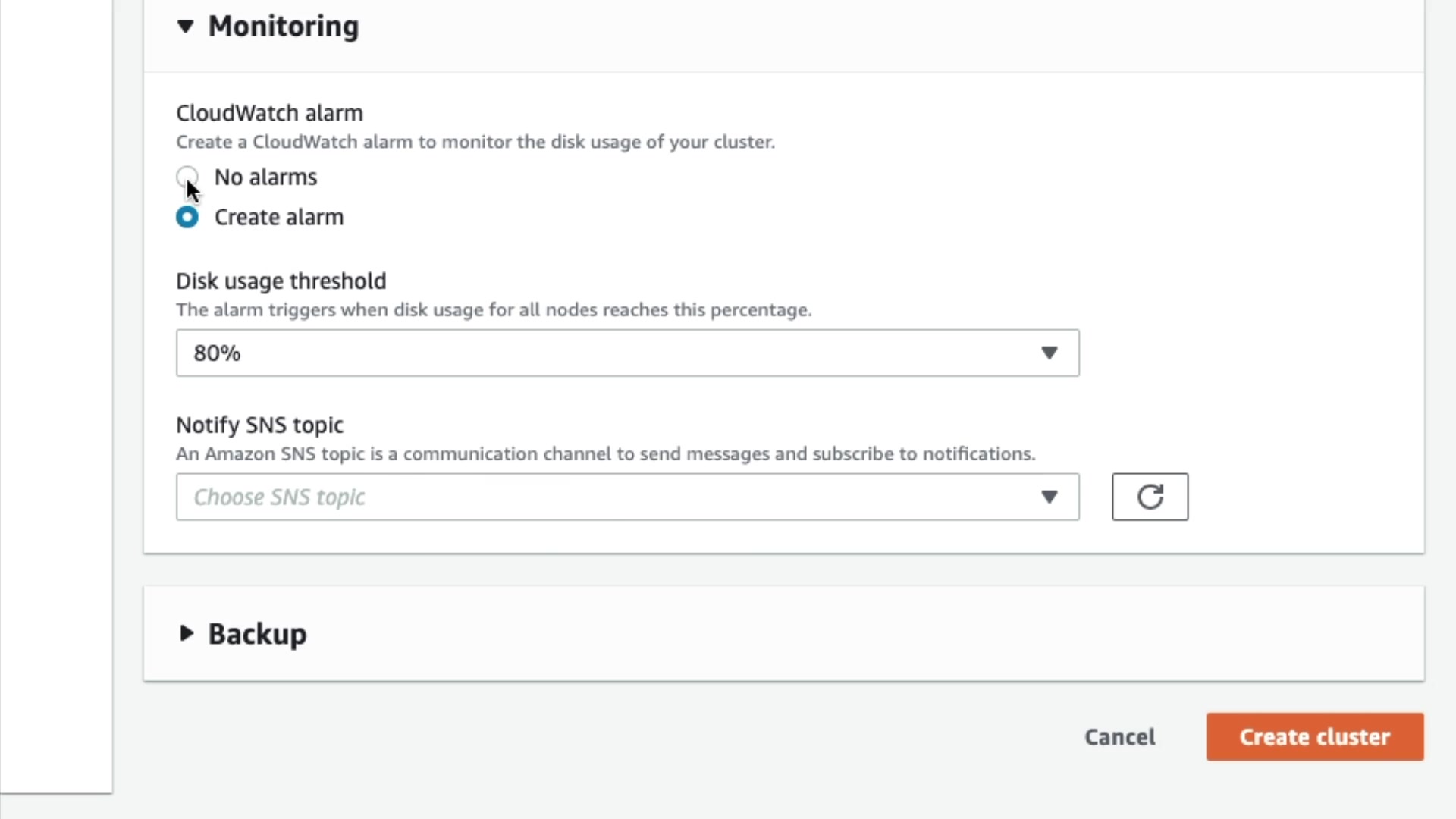Select the No alarms radio button
The width and height of the screenshot is (1456, 819).
(187, 177)
